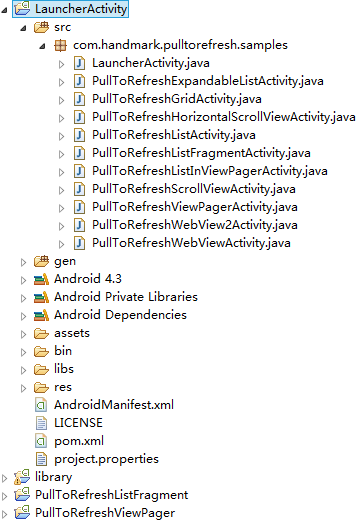This screenshot has width=363, height=531.
Task: Click the Java icon beside PullToRefreshListInViewPagerActivity.java
Action: click(x=80, y=171)
